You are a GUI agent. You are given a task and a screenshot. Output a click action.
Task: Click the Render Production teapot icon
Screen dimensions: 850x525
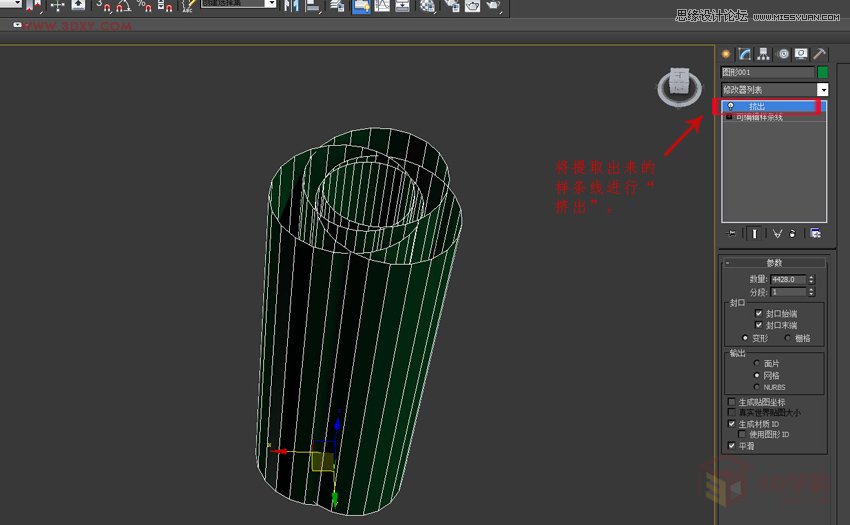(x=493, y=5)
